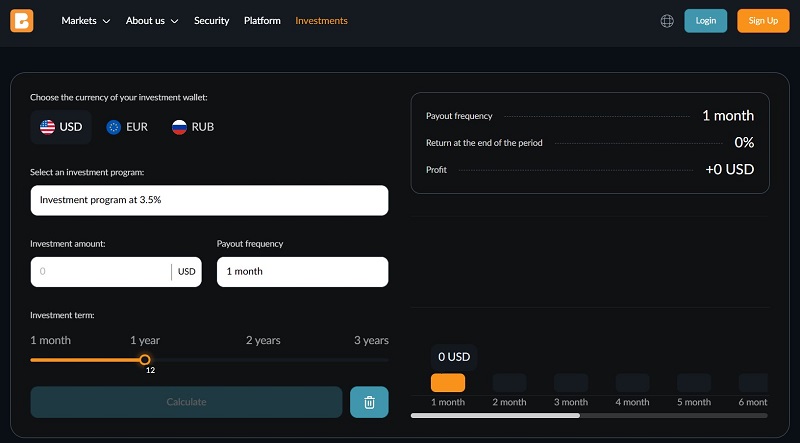
Task: Select the orange 1 month chart bar
Action: pyautogui.click(x=447, y=383)
